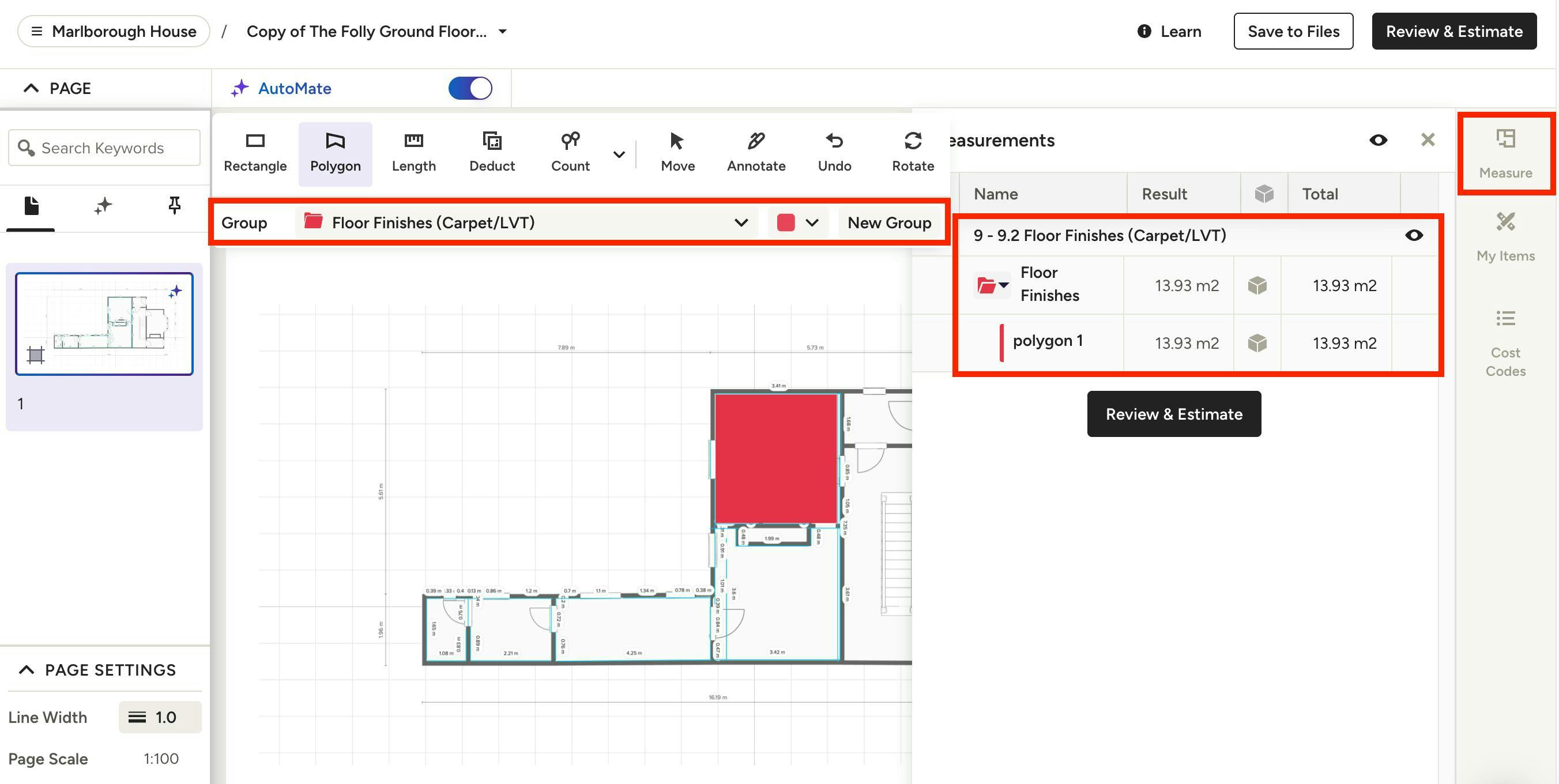This screenshot has height=784, width=1559.
Task: Click the cube icon in polygon 1 row
Action: point(1257,343)
